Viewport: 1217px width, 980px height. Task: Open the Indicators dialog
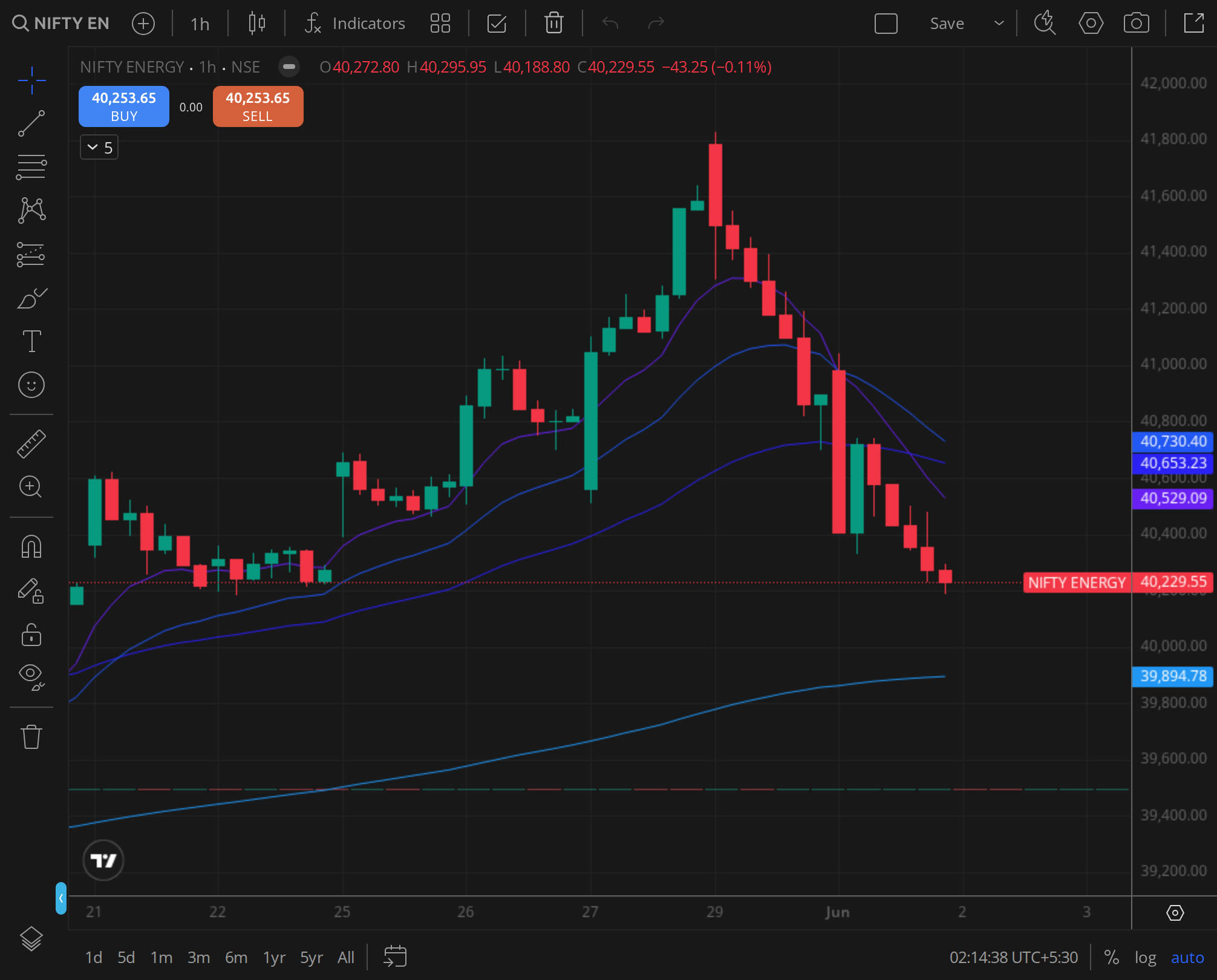point(355,24)
